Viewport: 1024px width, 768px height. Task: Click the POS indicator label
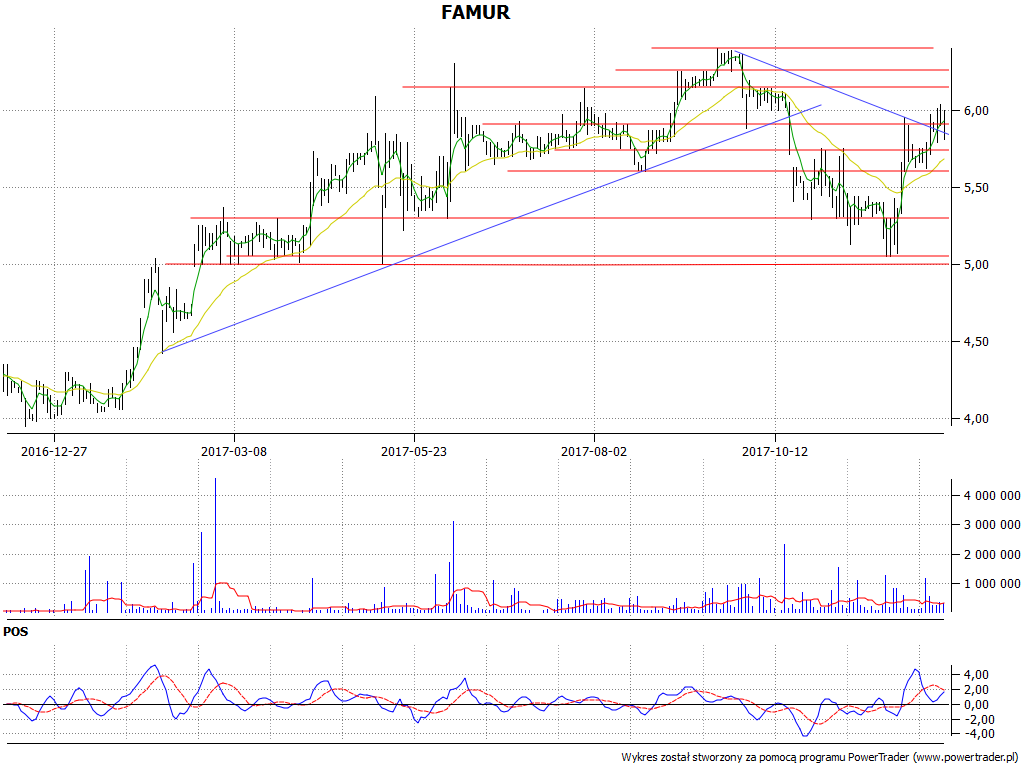coord(16,632)
